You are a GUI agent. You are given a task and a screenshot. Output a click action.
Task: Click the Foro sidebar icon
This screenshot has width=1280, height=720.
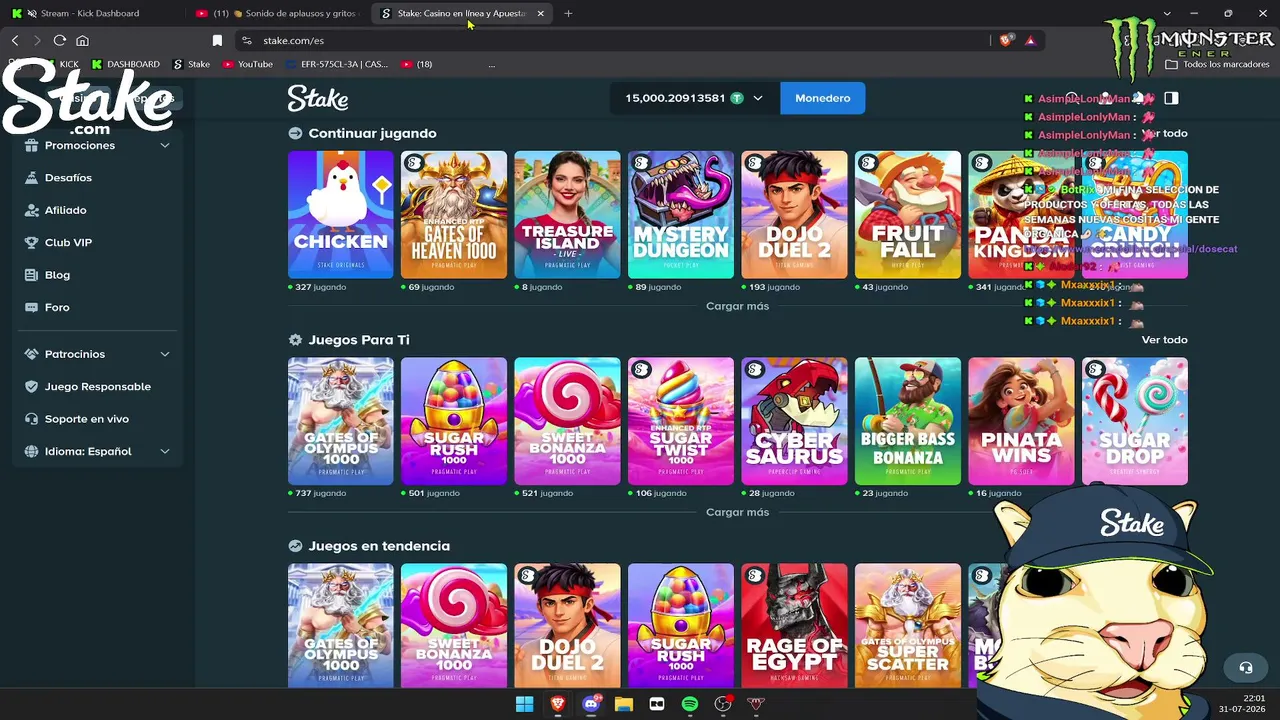click(31, 307)
